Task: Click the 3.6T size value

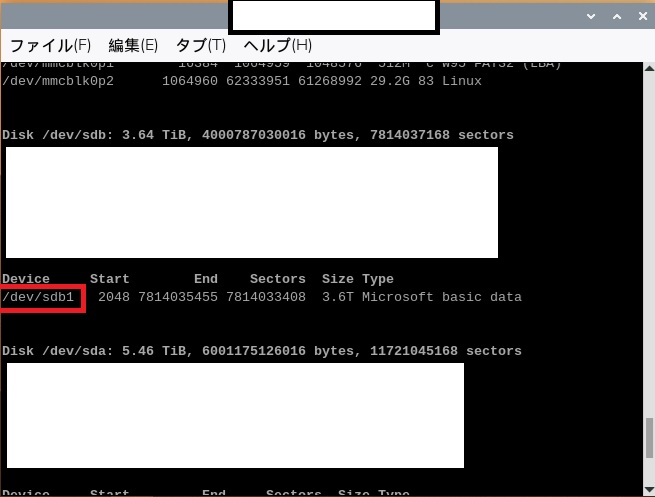Action: 338,298
